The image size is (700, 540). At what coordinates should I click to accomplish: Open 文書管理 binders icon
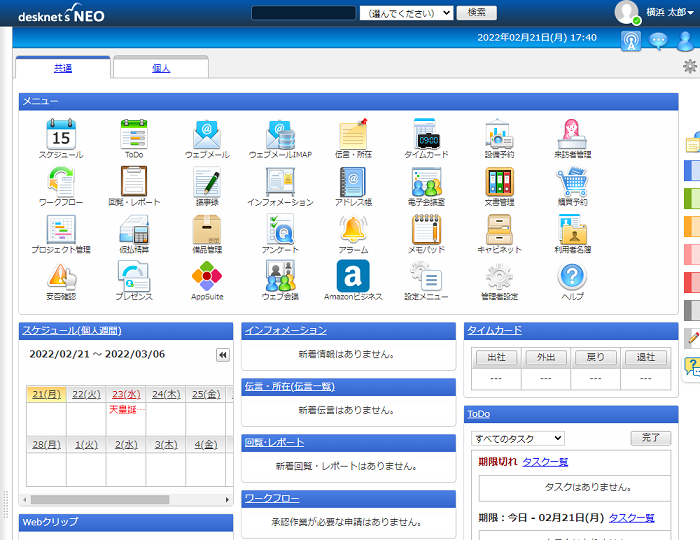(499, 182)
